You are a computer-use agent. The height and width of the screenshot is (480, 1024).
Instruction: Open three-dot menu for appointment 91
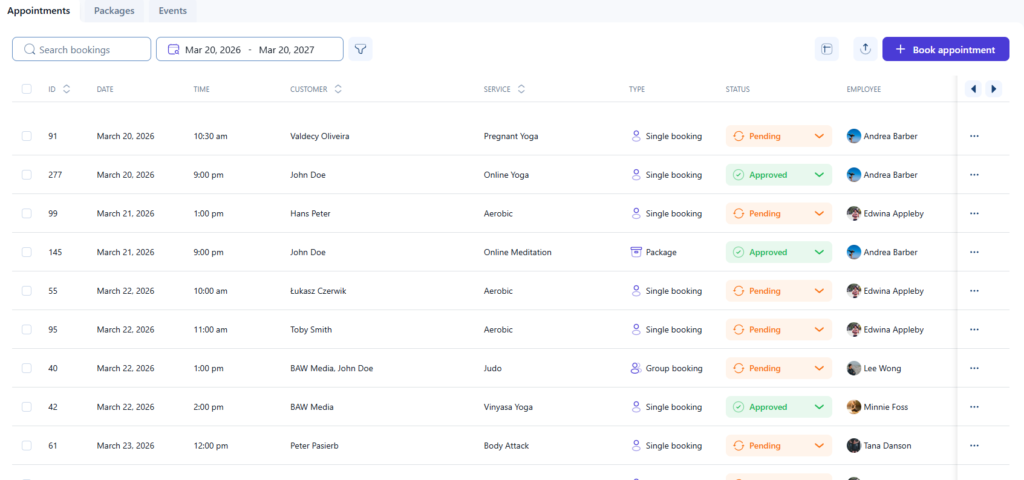click(x=974, y=136)
